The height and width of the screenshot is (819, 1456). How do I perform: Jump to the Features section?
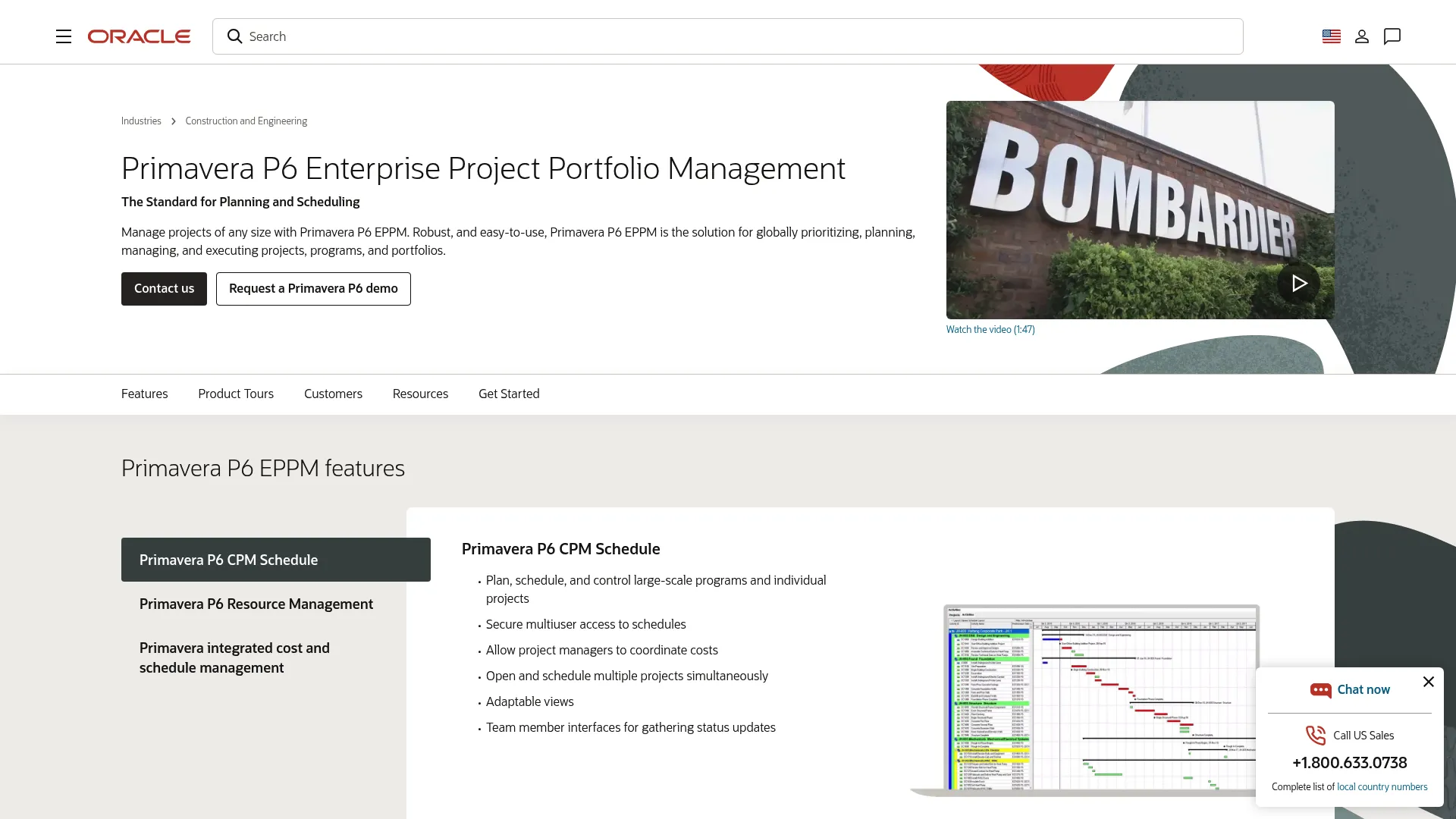(145, 394)
